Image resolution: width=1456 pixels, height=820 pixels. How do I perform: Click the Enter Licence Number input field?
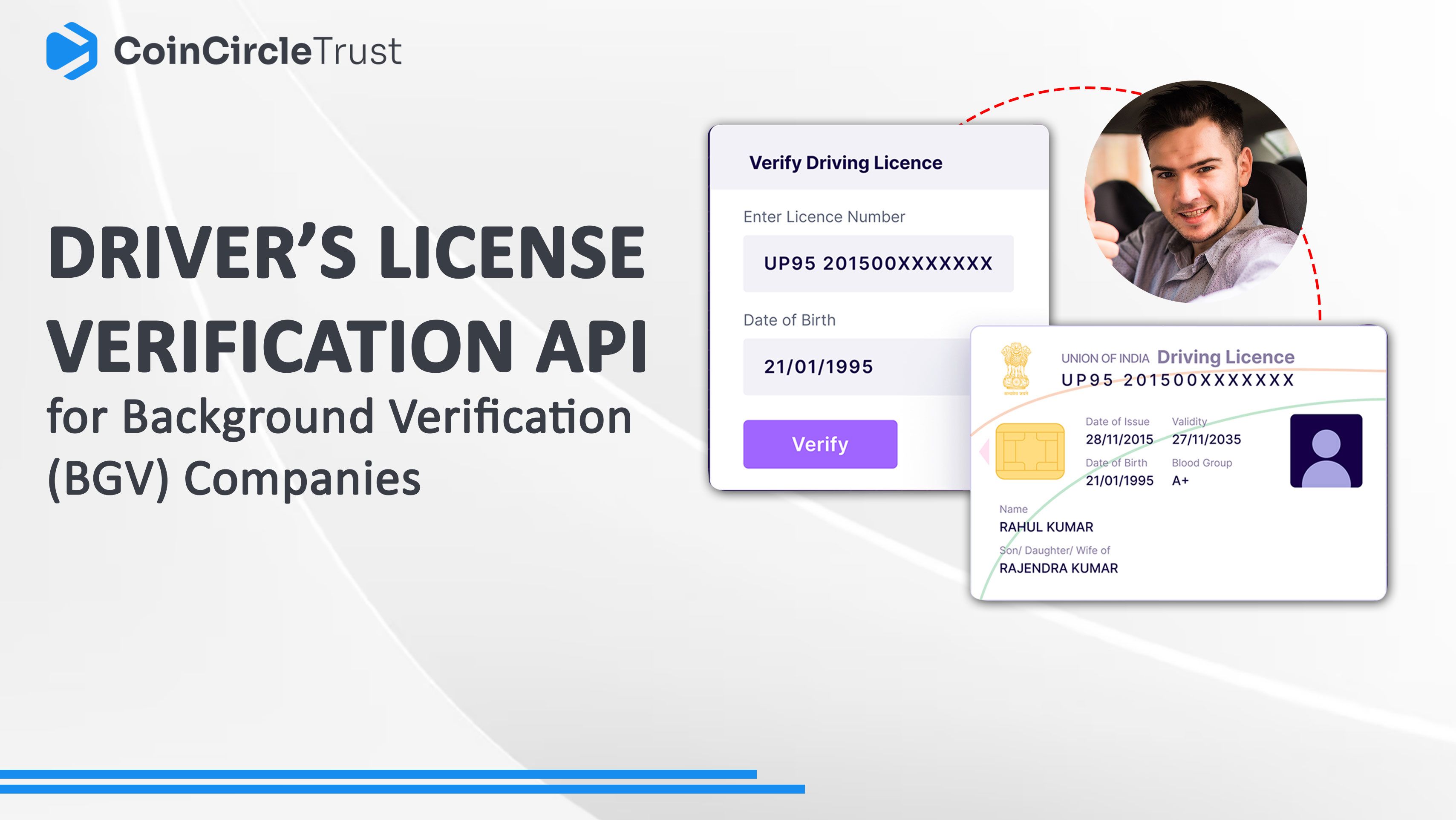coord(878,263)
